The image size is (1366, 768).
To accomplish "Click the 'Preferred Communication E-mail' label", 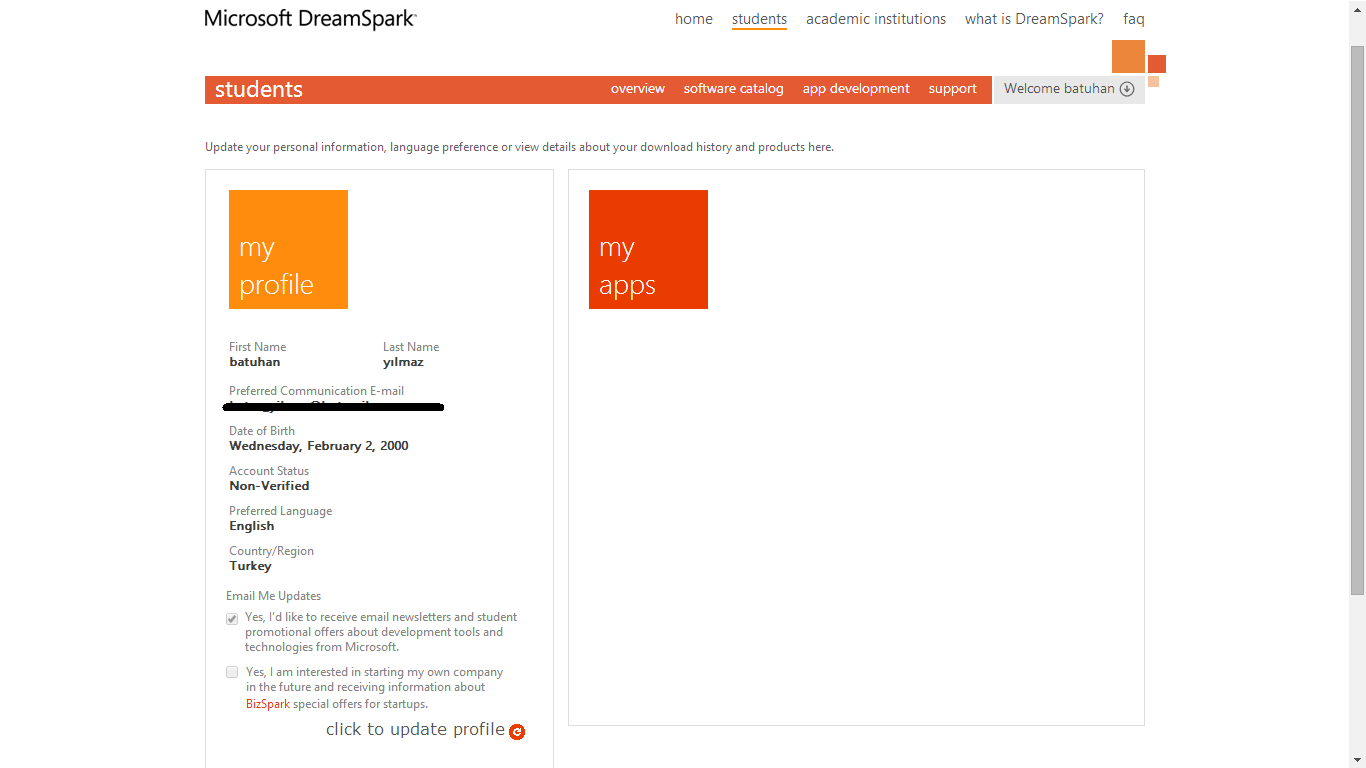I will point(316,391).
